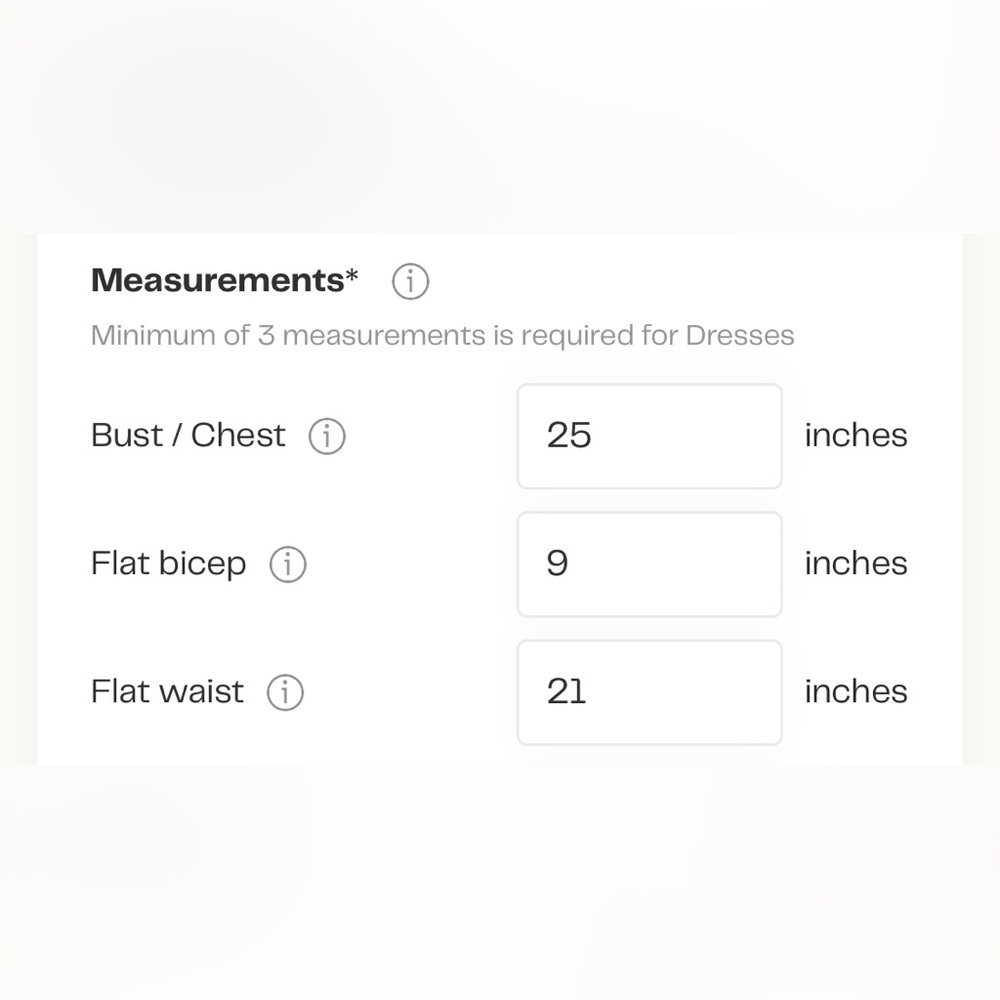
Task: Click inches unit next to Bust / Chest field
Action: (856, 436)
